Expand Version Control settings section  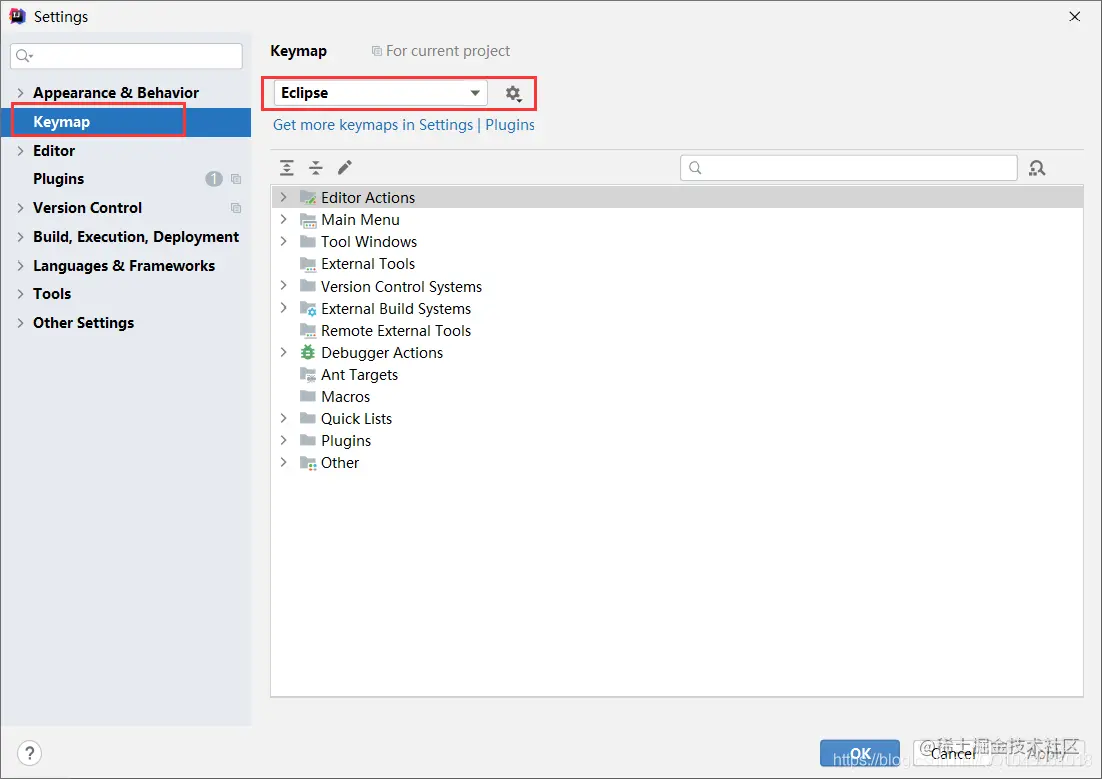[20, 208]
